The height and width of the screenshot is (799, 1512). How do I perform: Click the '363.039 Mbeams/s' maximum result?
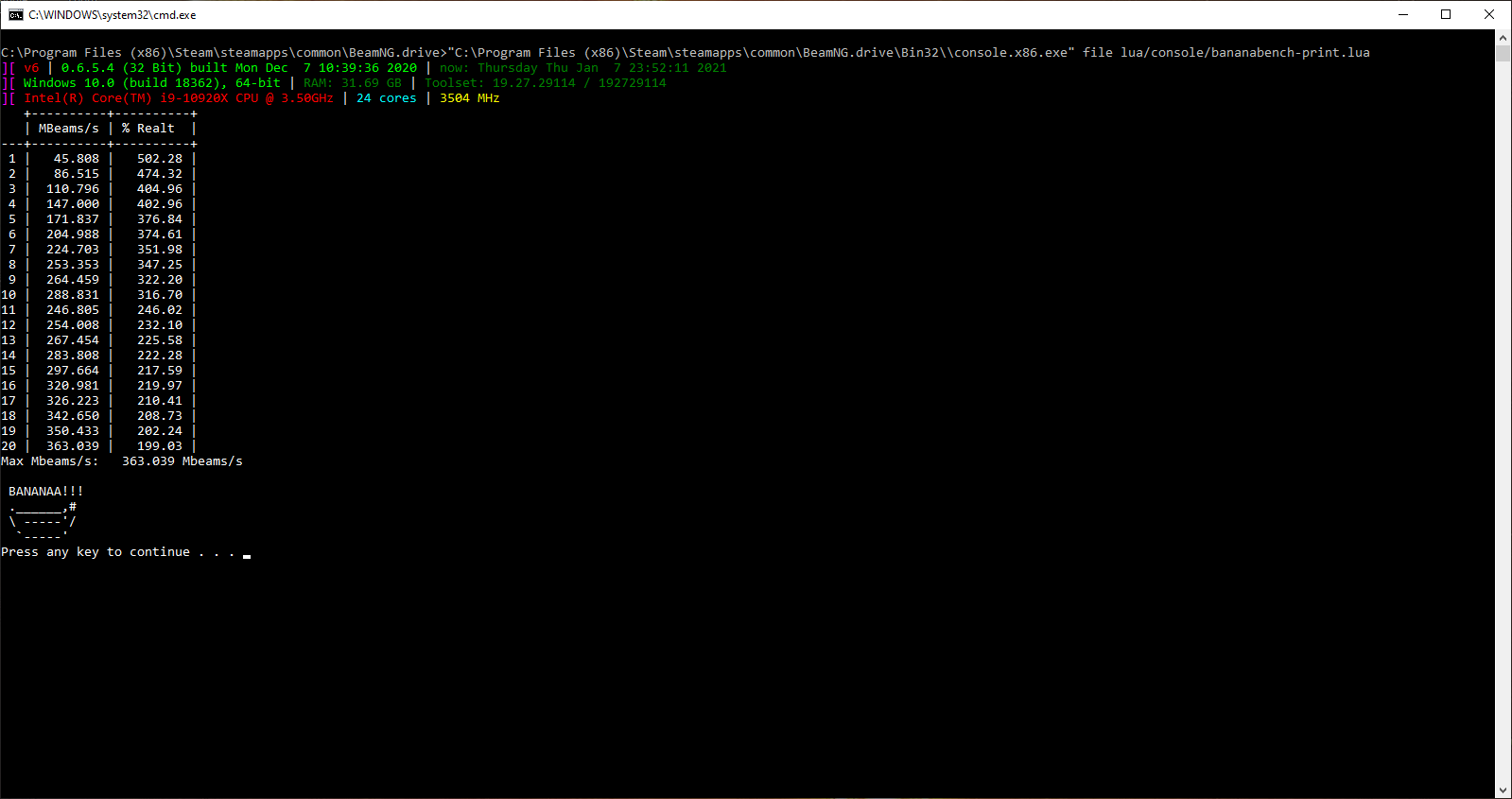[x=182, y=461]
